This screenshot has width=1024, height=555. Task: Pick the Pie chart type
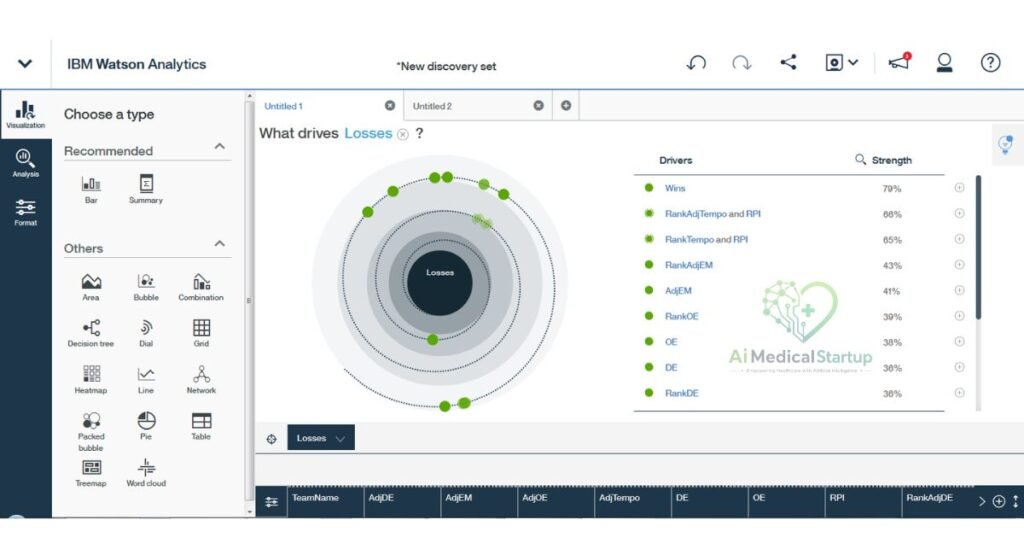click(x=146, y=426)
